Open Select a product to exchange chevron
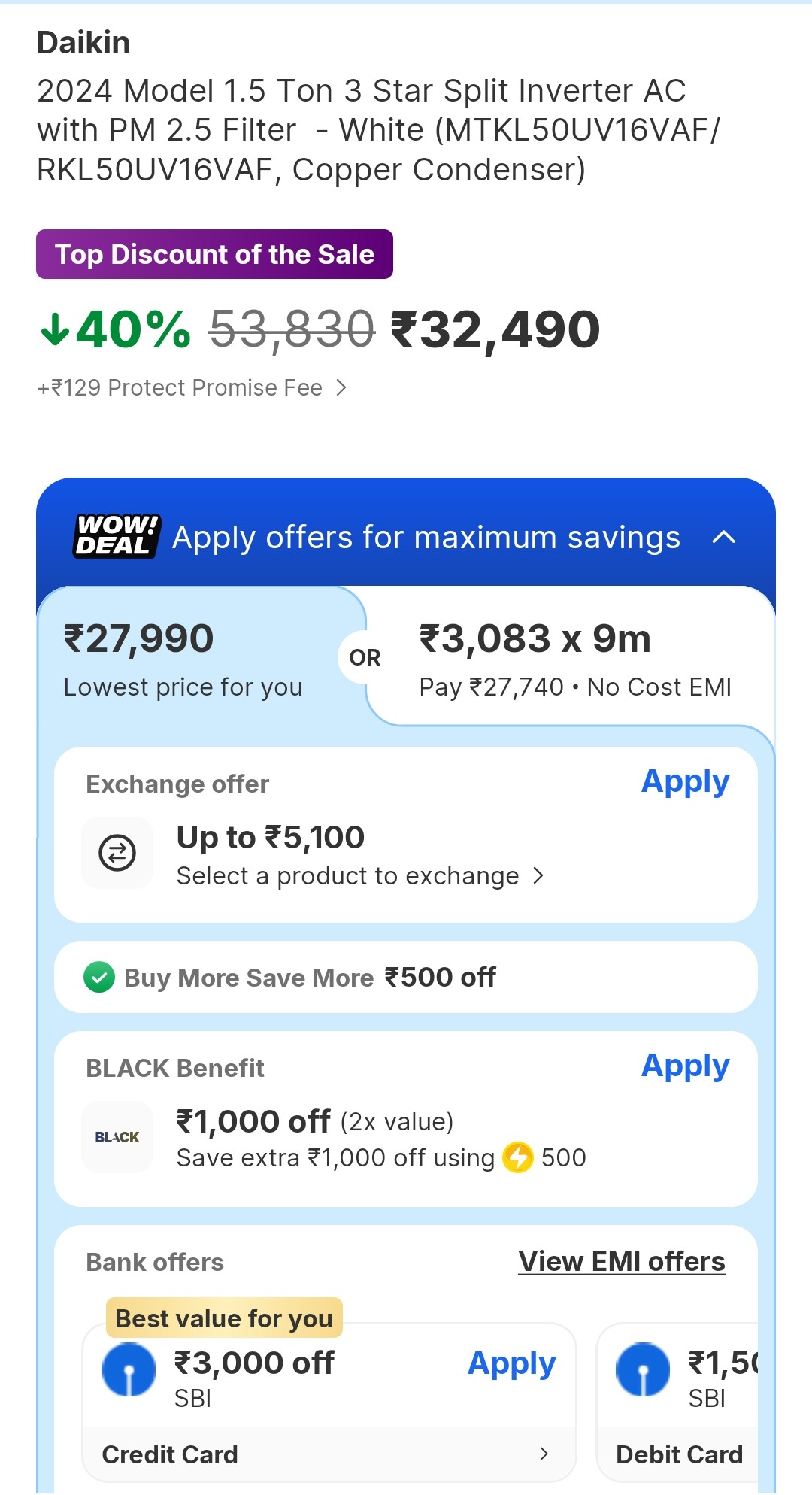 click(x=538, y=876)
